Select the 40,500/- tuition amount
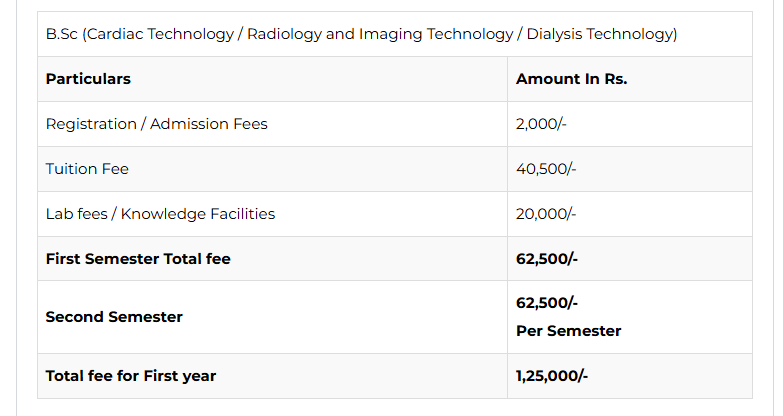This screenshot has width=783, height=416. [545, 169]
